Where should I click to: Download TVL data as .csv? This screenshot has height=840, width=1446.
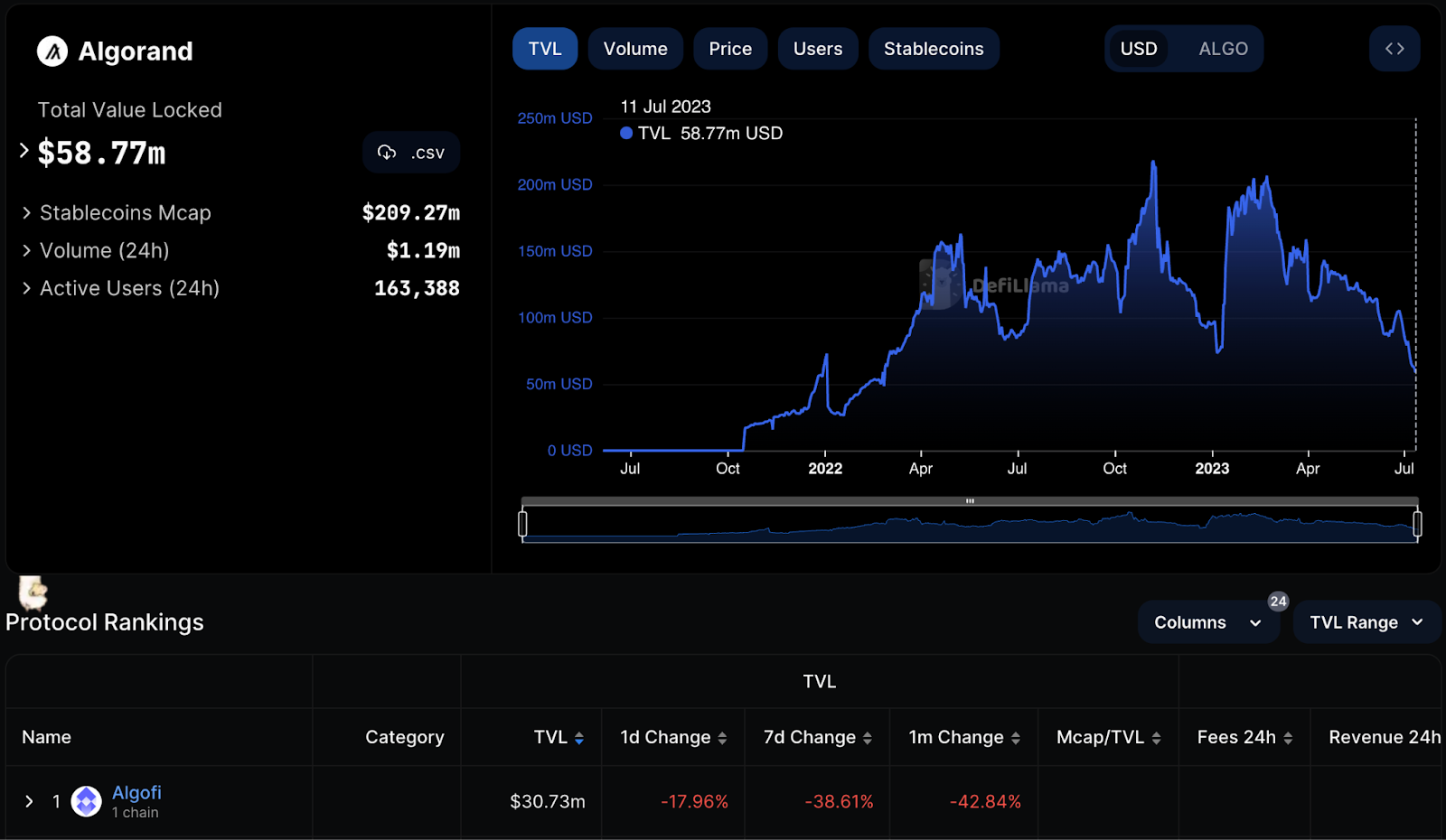pos(411,153)
